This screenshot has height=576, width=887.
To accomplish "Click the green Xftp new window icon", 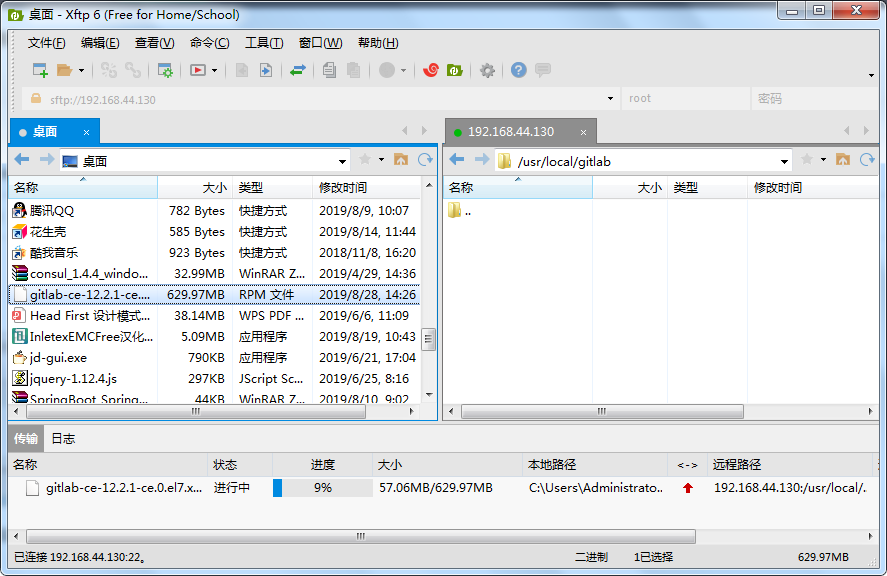I will tap(455, 70).
